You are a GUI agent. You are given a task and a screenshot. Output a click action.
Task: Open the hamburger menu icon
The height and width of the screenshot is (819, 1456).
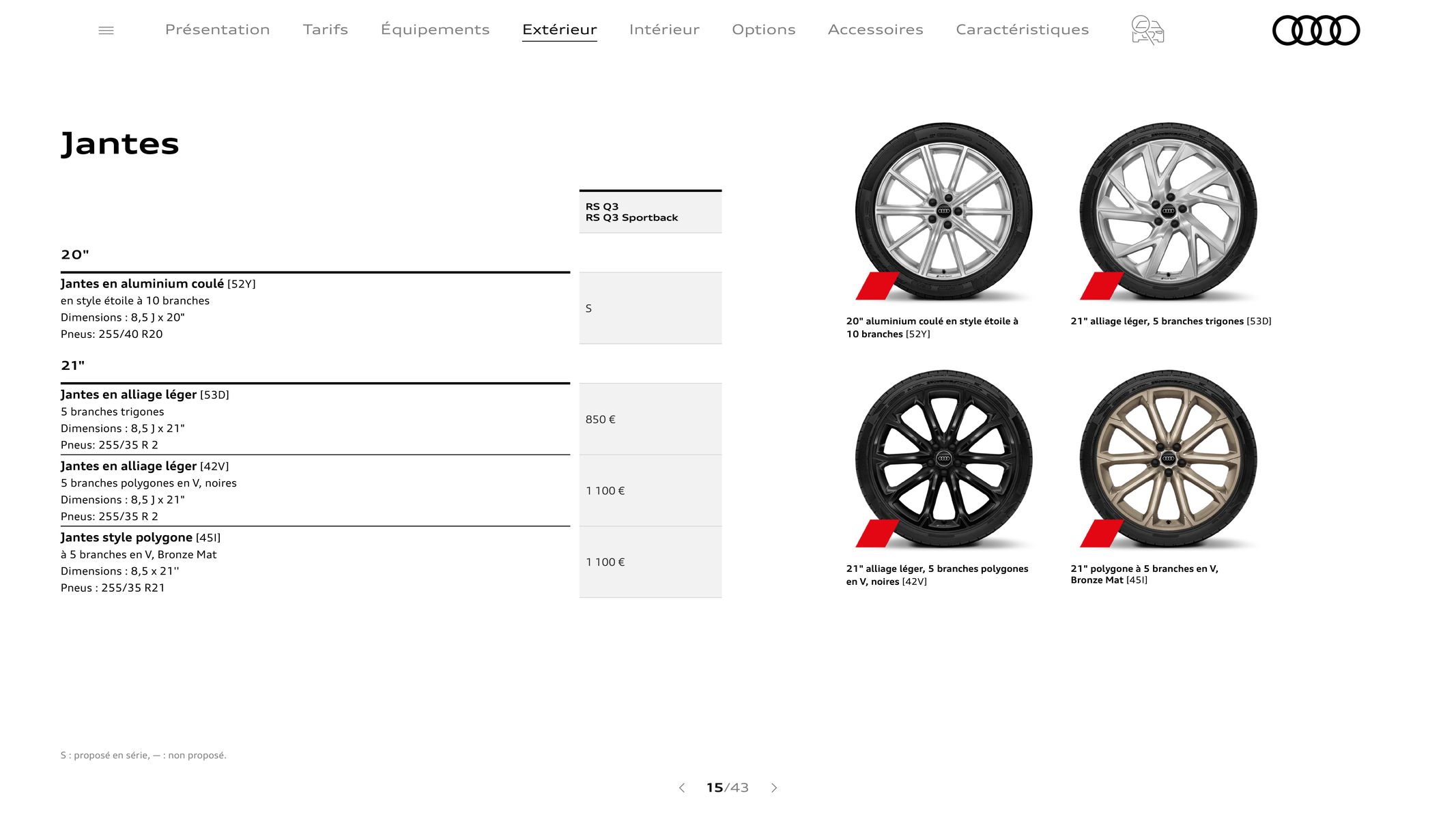pos(106,30)
